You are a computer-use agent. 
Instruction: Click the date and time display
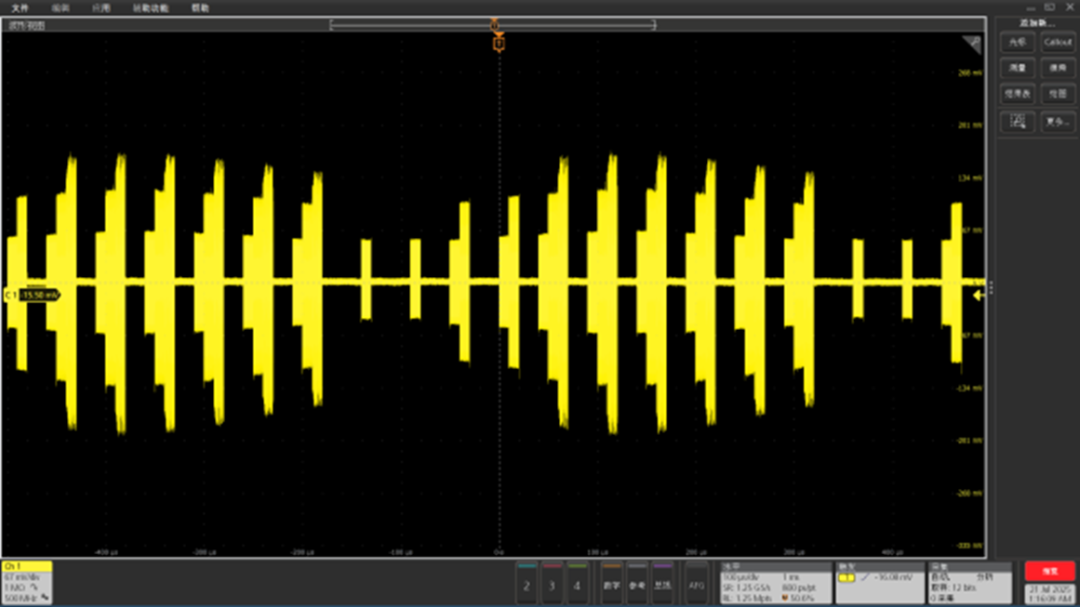pos(1050,595)
